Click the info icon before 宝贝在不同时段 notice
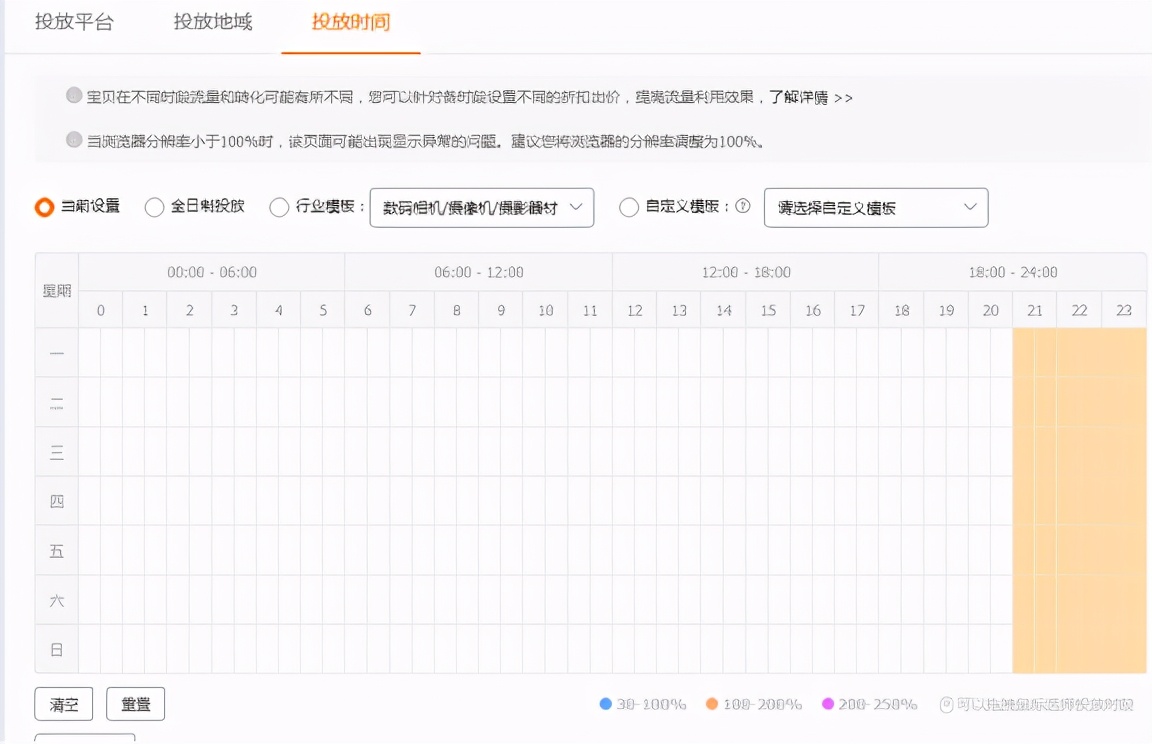This screenshot has height=744, width=1152. coord(74,95)
